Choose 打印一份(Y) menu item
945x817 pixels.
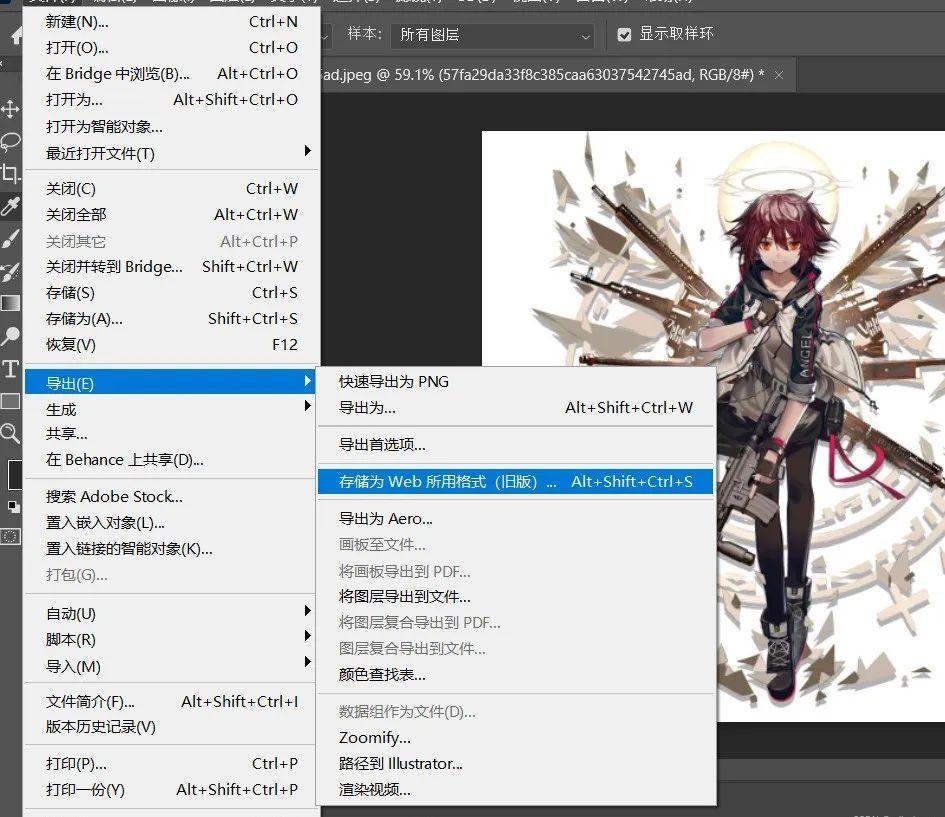tap(172, 789)
